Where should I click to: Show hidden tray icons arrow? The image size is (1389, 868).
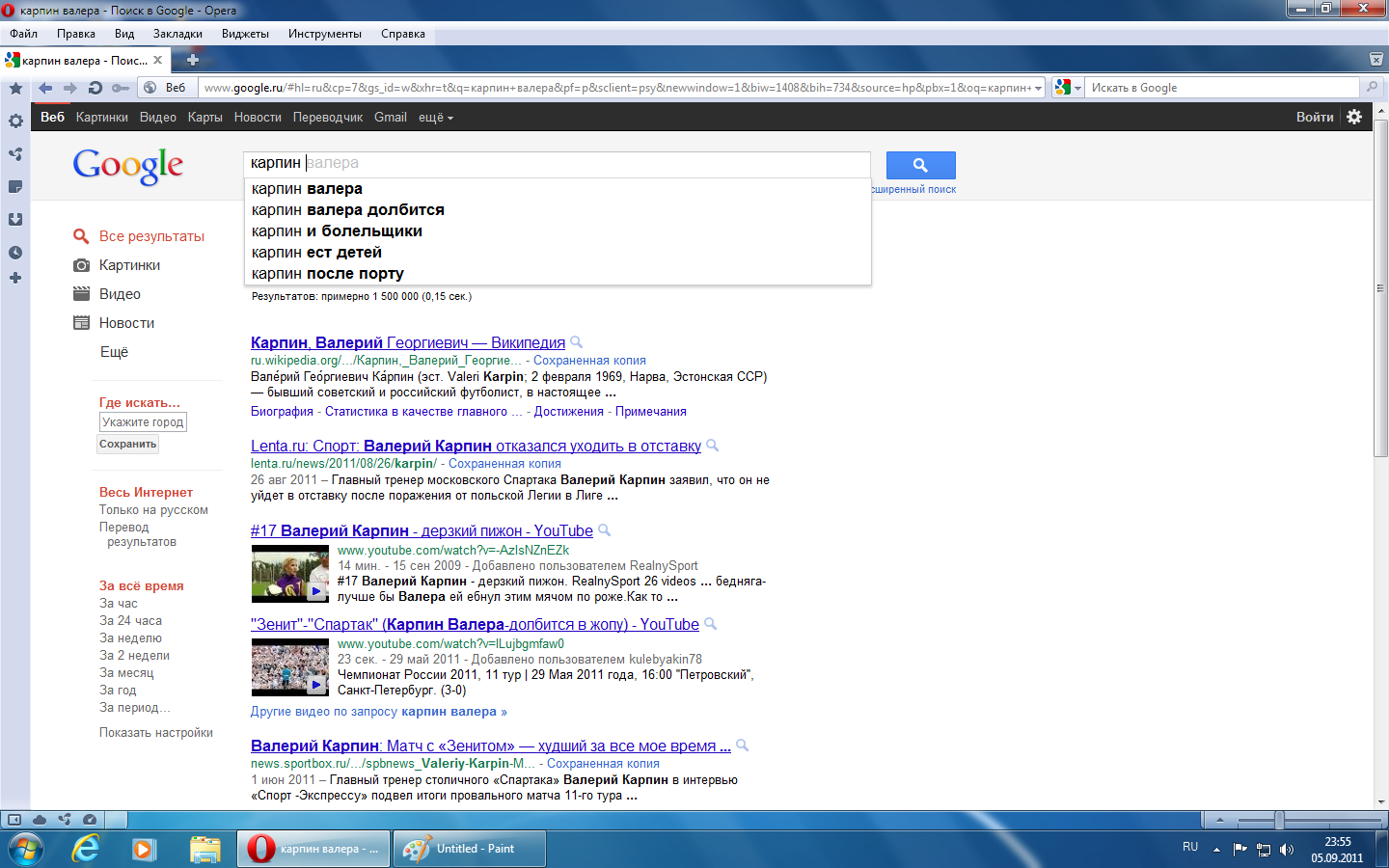point(1216,850)
